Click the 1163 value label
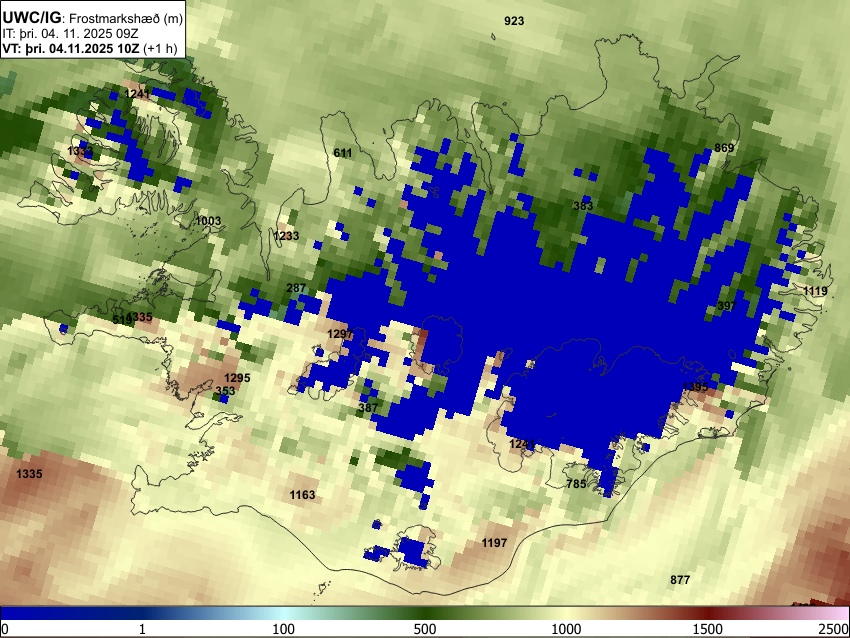Image resolution: width=850 pixels, height=638 pixels. click(x=302, y=495)
